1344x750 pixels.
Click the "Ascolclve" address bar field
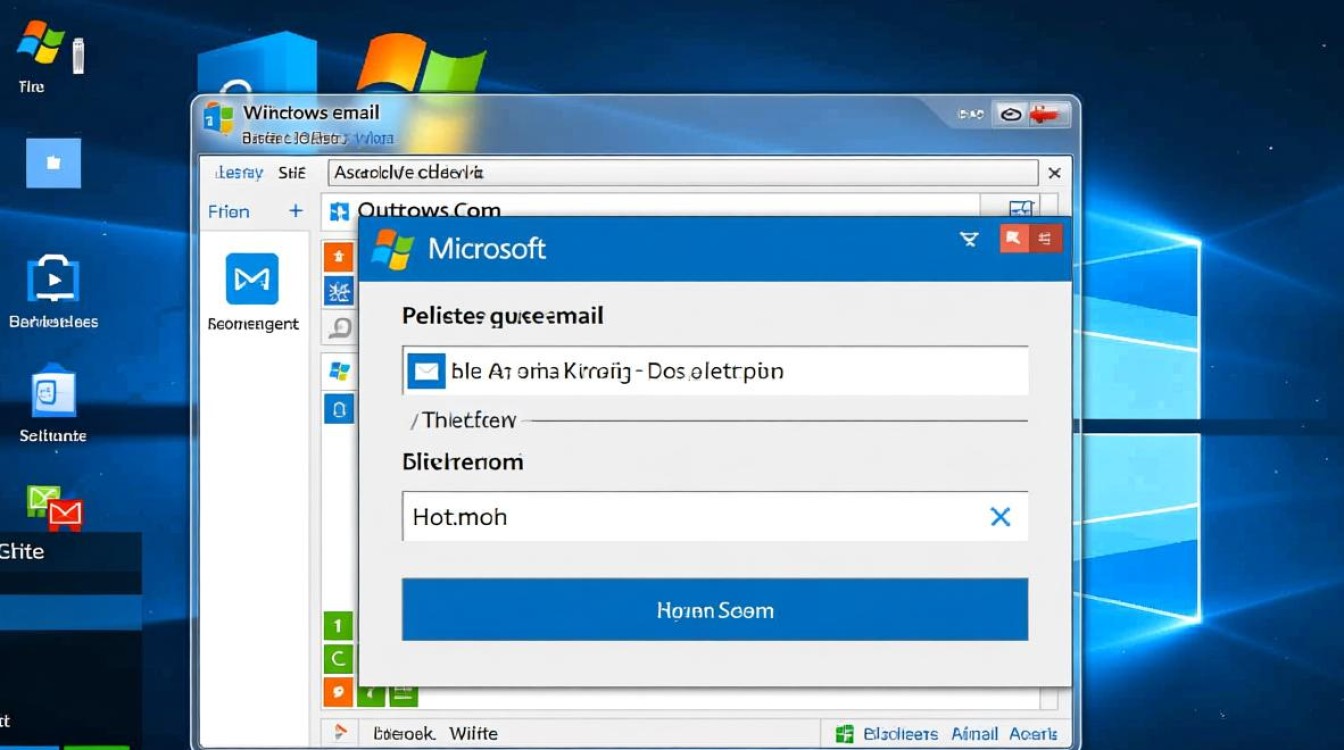coord(680,173)
